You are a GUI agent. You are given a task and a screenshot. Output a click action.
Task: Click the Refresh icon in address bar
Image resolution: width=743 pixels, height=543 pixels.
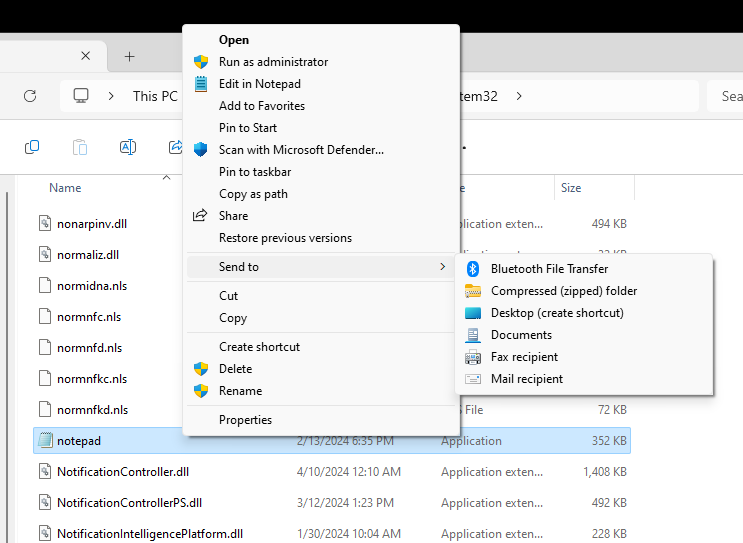[x=30, y=96]
